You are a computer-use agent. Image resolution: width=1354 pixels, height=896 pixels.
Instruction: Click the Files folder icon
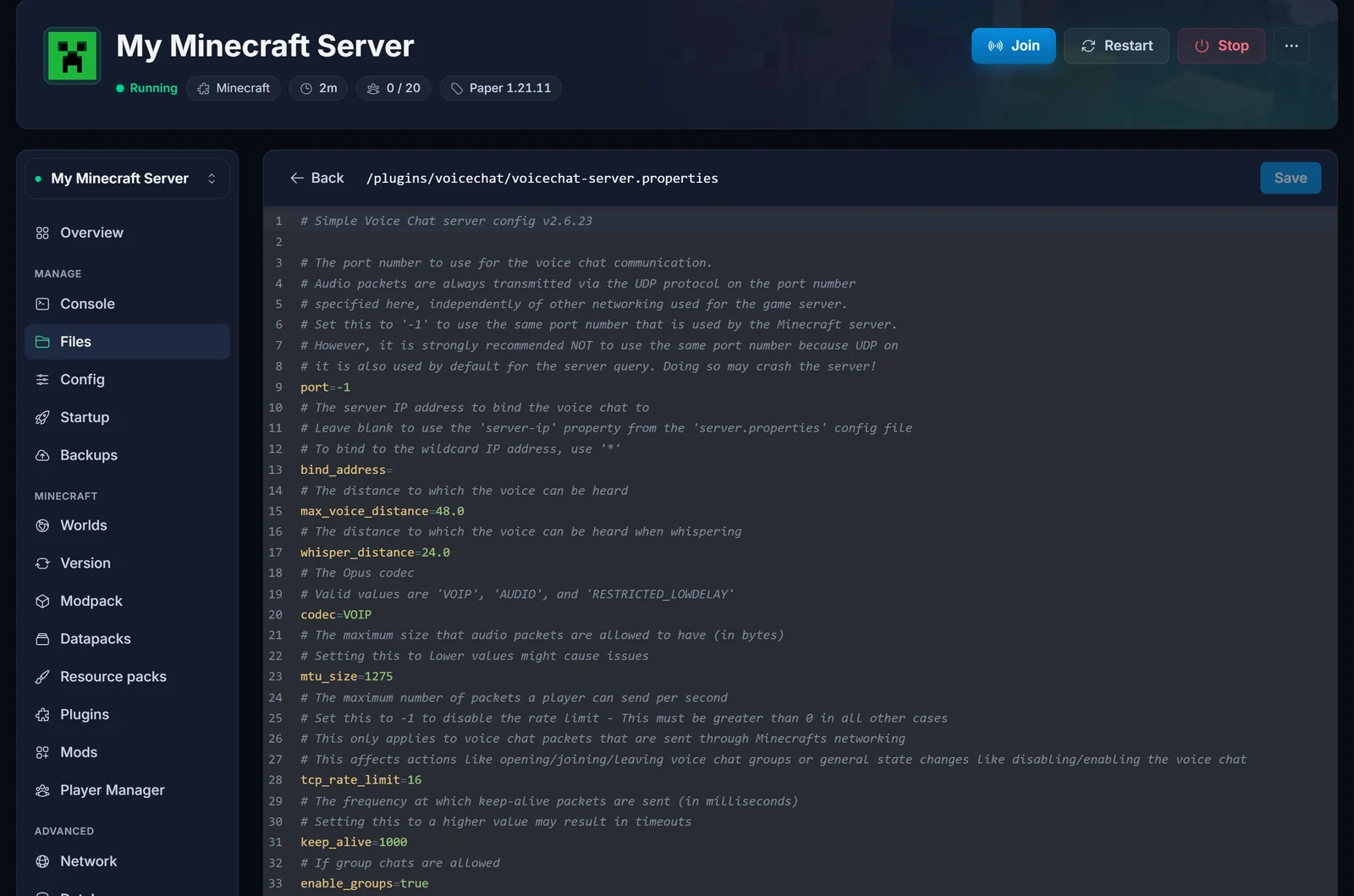click(x=42, y=342)
